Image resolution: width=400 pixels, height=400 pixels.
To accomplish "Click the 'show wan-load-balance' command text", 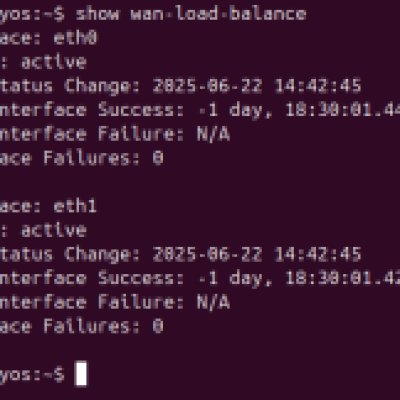I will coord(191,14).
